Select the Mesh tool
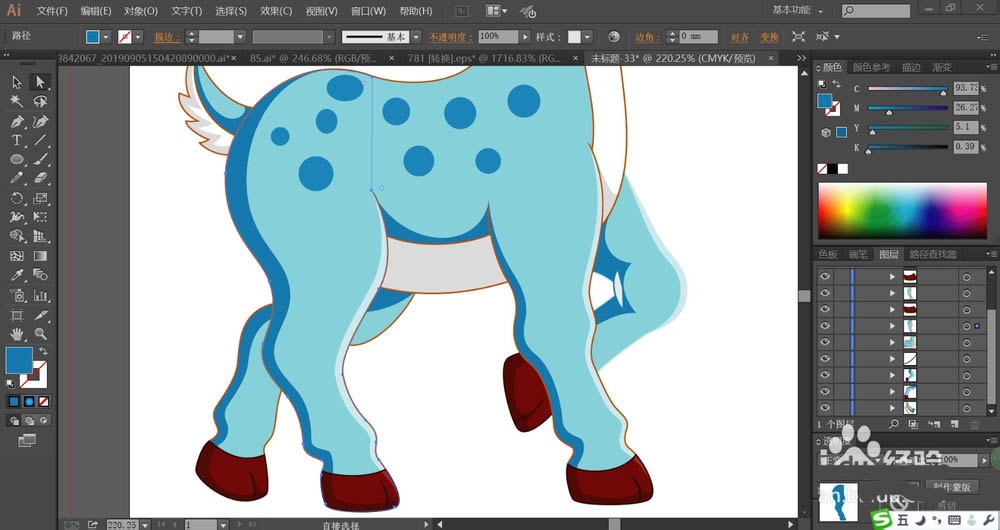1000x530 pixels. (x=17, y=256)
